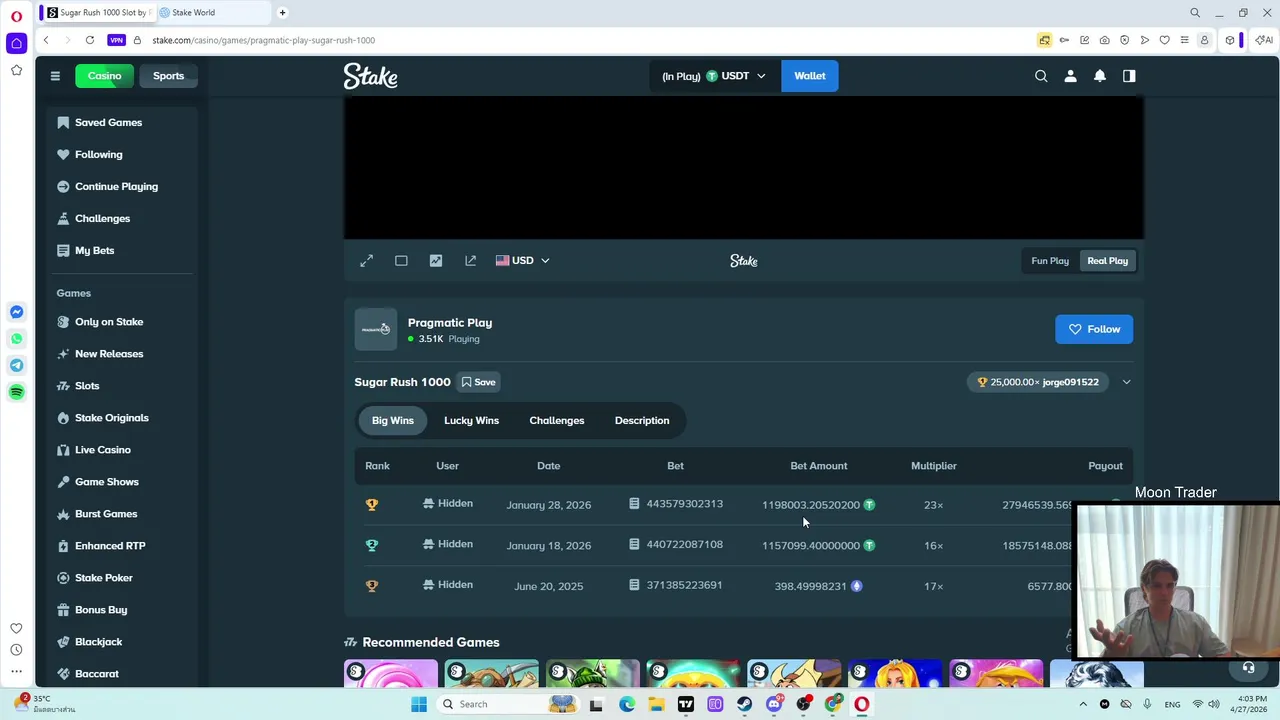The width and height of the screenshot is (1280, 720).
Task: Go back to the previous page
Action: click(x=46, y=40)
